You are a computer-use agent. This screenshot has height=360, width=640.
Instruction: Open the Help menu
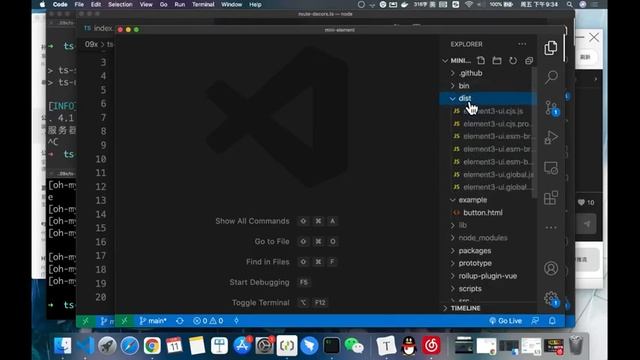tap(255, 4)
